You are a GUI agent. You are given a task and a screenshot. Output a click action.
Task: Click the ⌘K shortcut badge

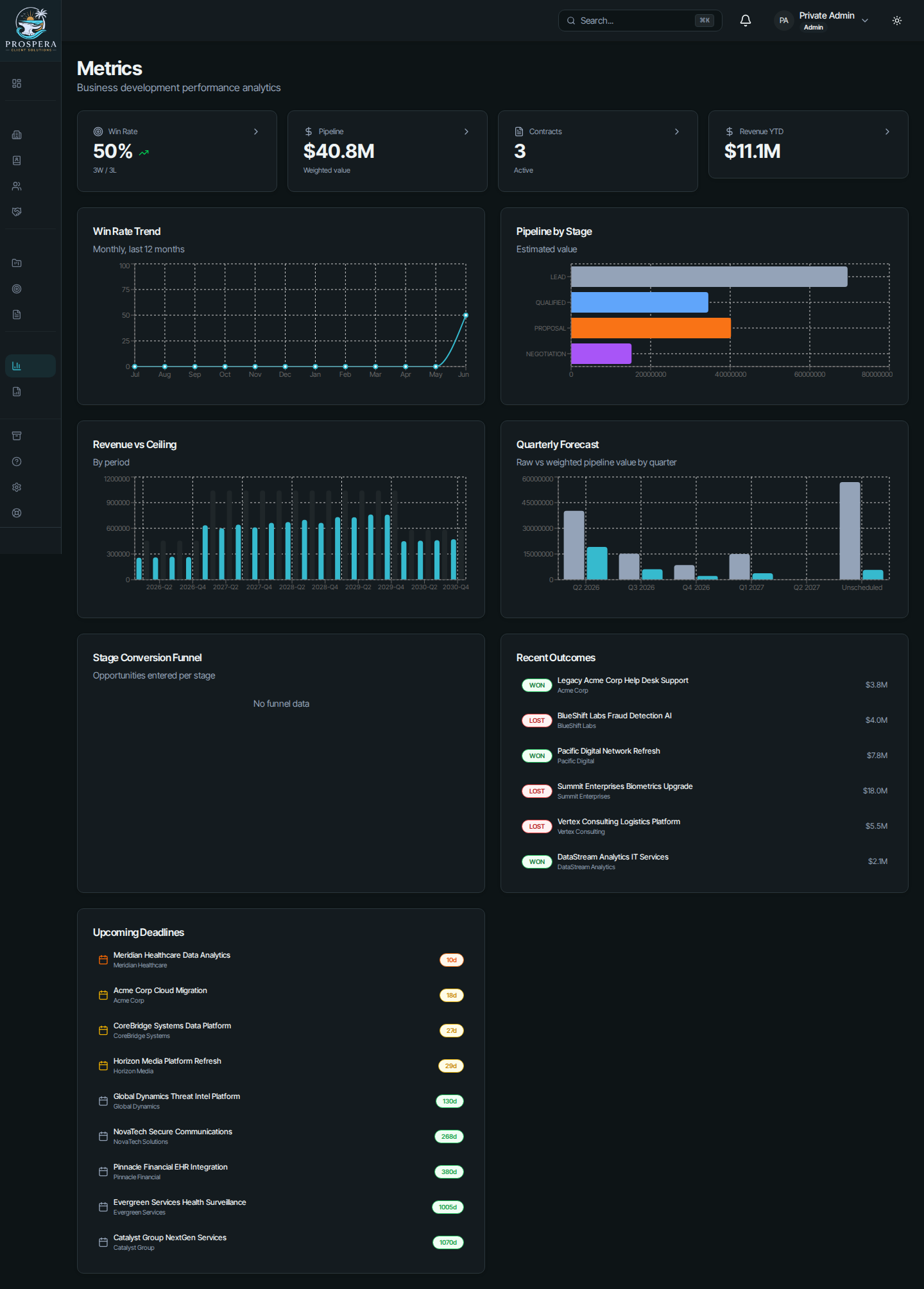click(x=705, y=21)
